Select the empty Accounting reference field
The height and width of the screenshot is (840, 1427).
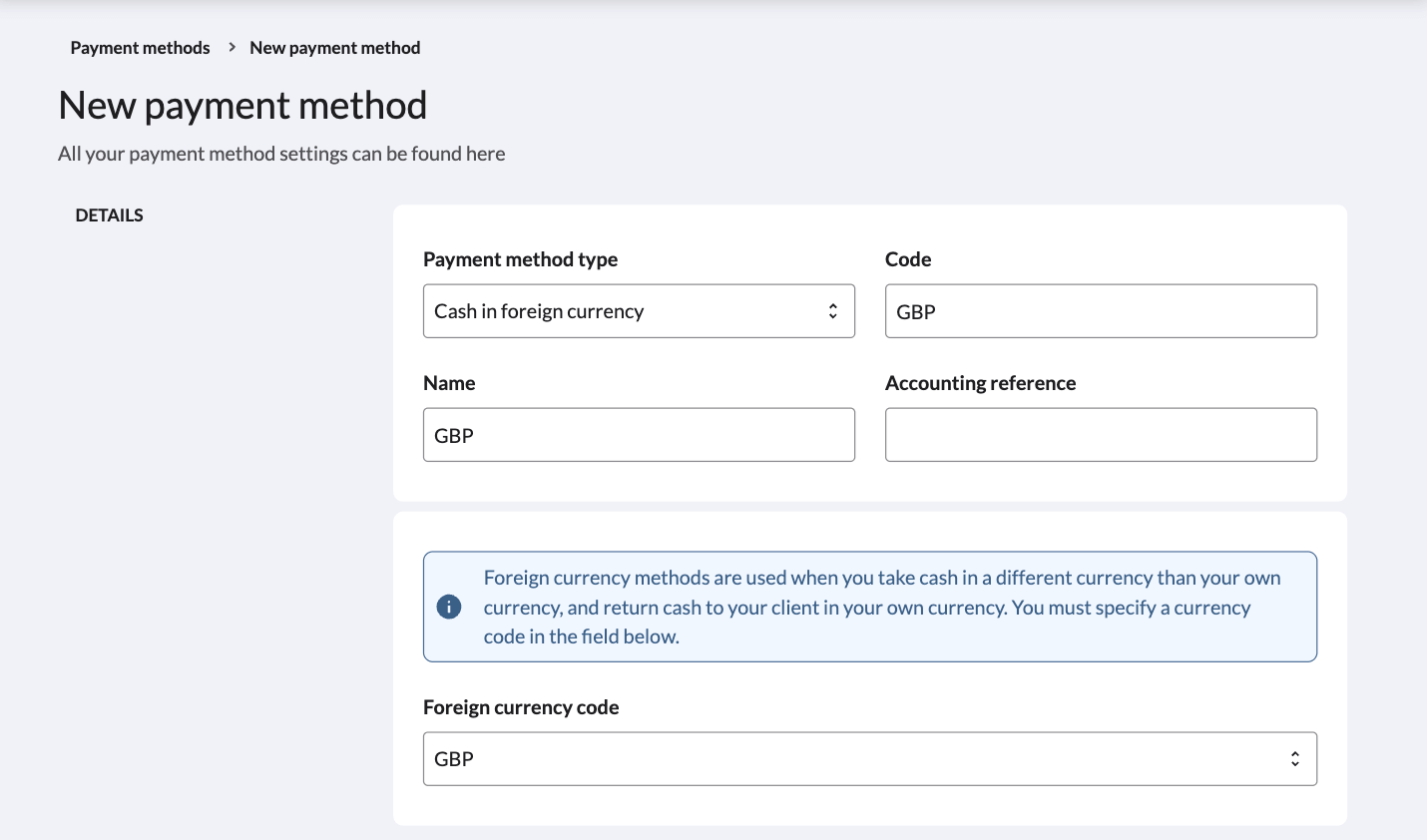tap(1101, 434)
